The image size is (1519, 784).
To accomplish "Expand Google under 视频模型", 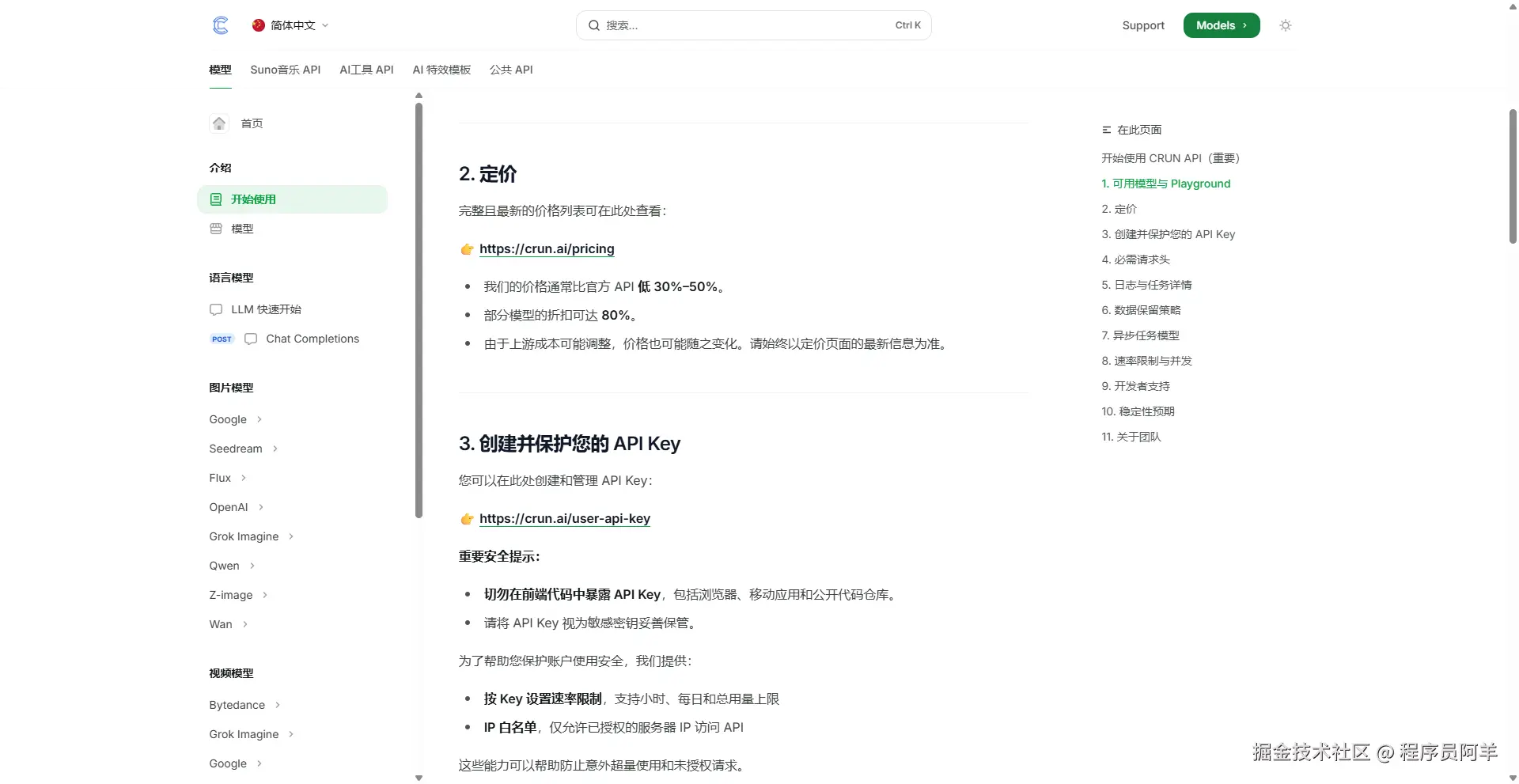I will [236, 763].
